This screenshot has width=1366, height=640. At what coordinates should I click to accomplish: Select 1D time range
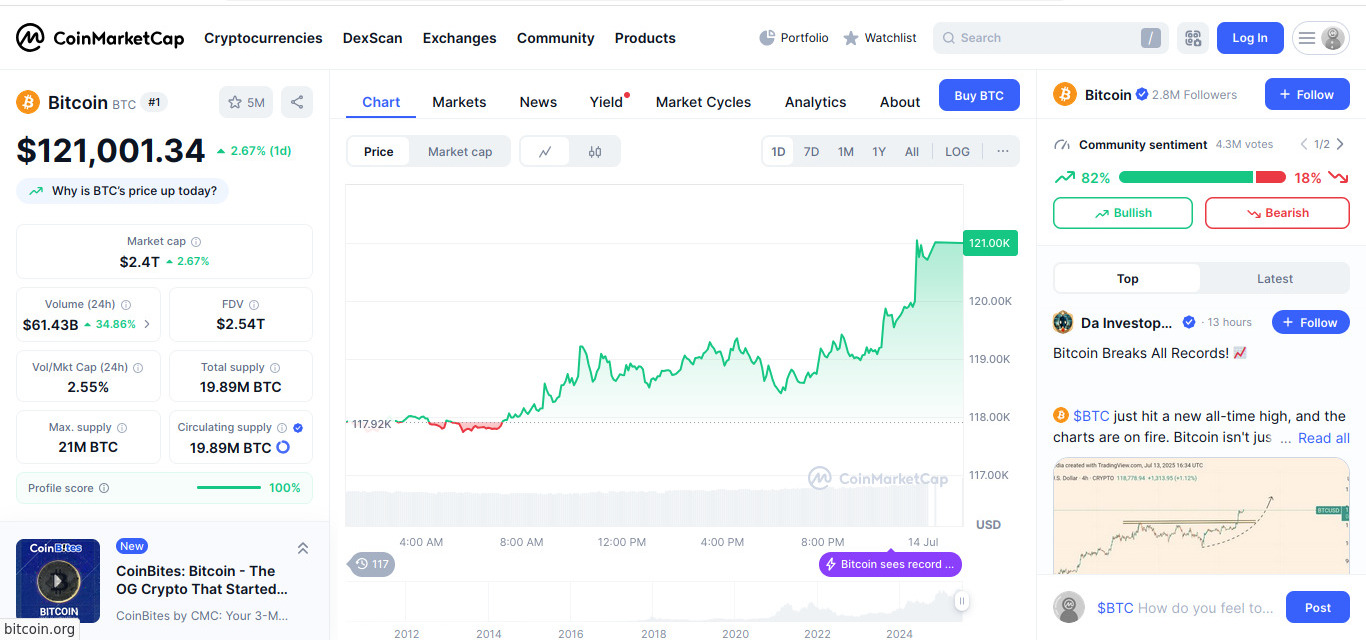pos(778,152)
